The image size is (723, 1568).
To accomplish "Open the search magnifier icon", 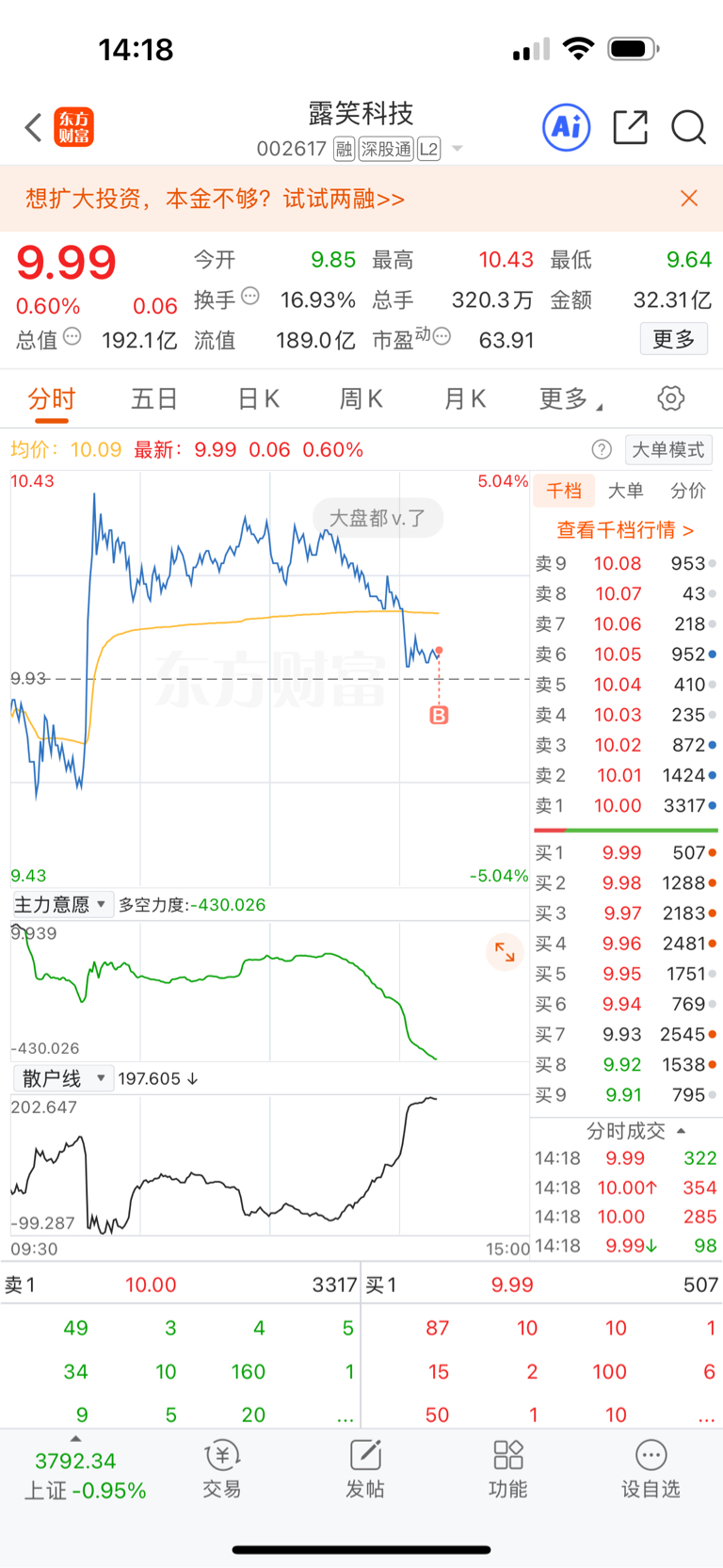I will coord(688,127).
